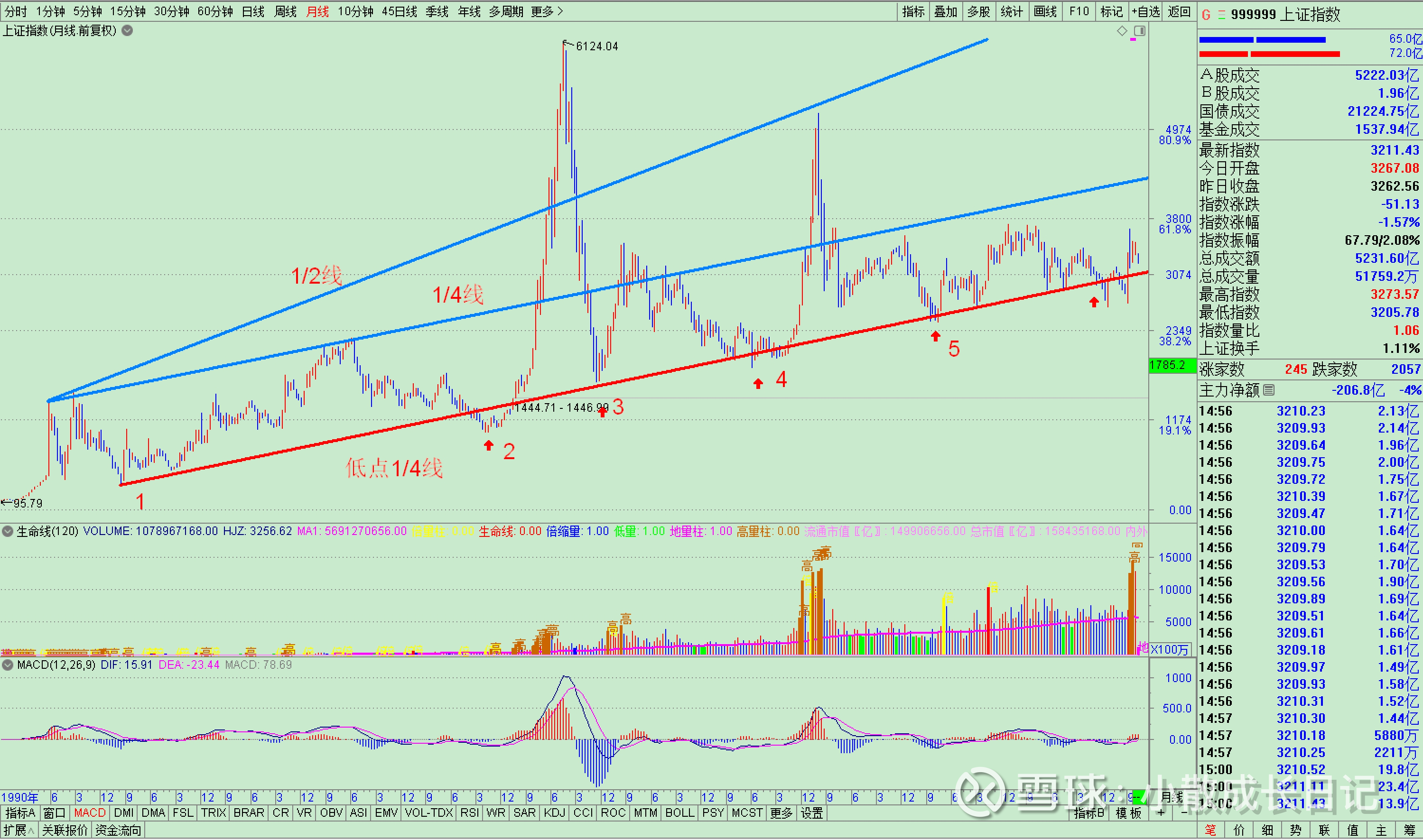Viewport: 1423px width, 840px height.
Task: Click the lines icon left of 999999
Action: point(1221,15)
